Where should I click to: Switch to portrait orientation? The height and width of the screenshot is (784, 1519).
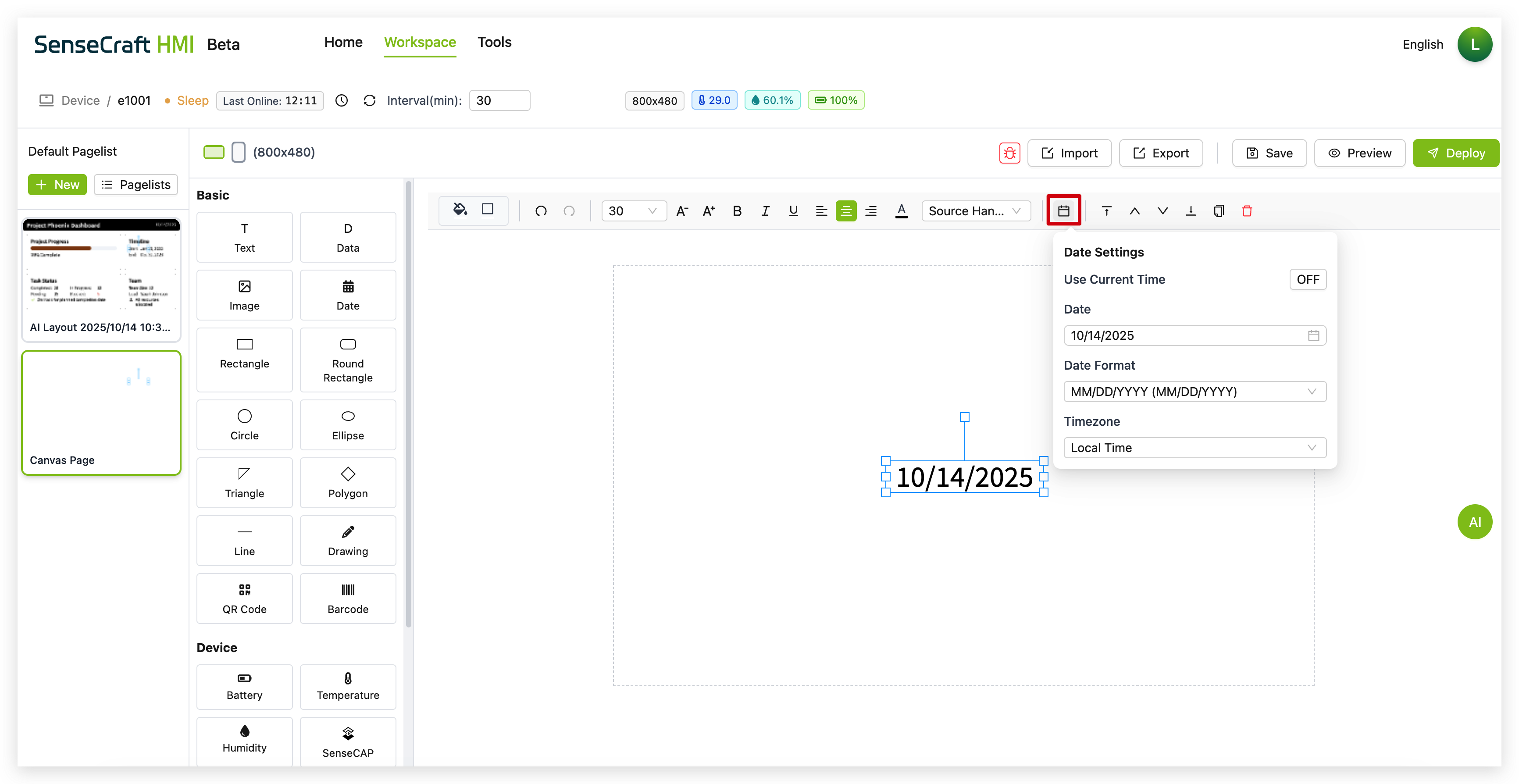pyautogui.click(x=238, y=152)
